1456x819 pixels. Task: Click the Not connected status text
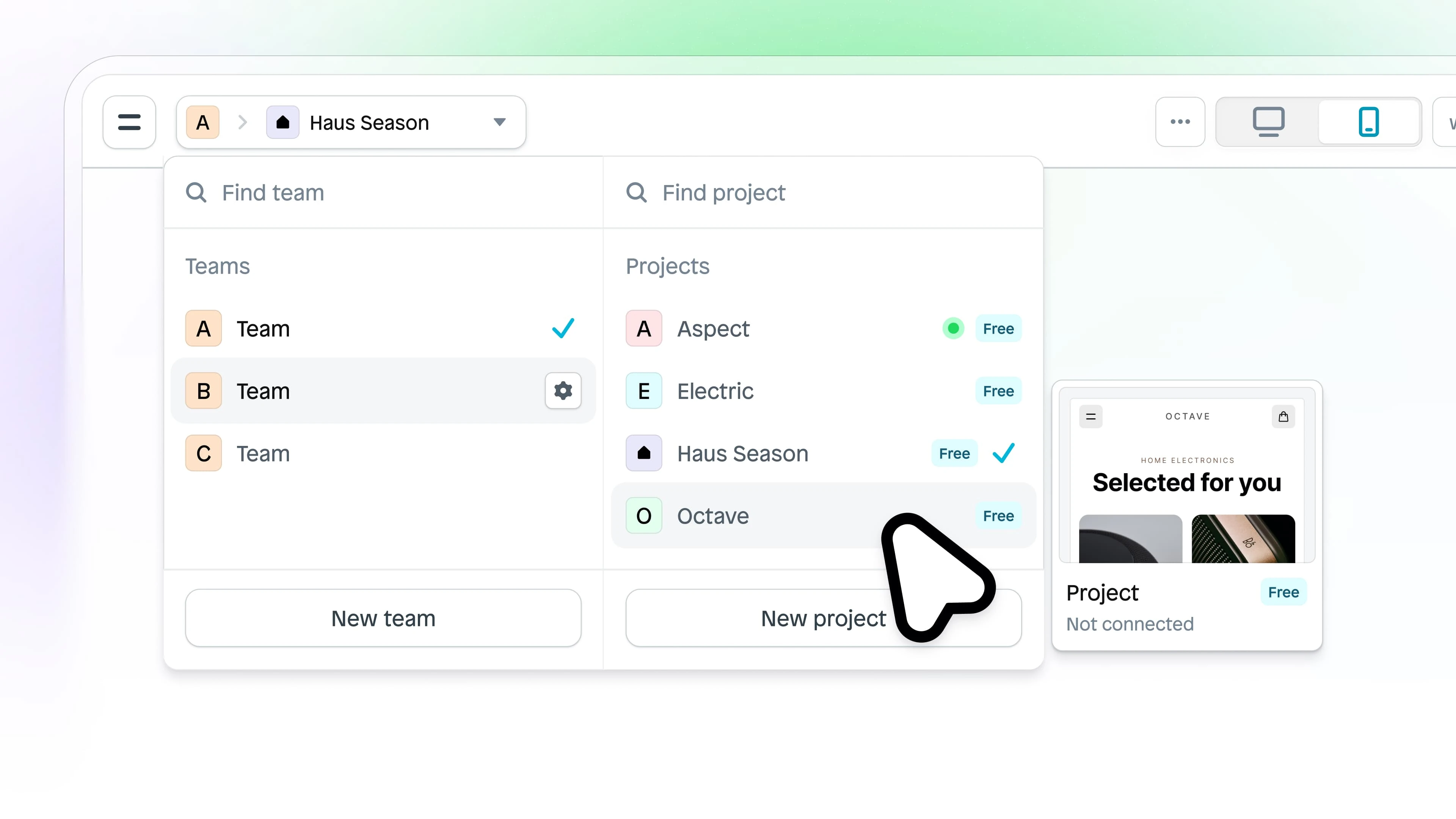[1130, 624]
